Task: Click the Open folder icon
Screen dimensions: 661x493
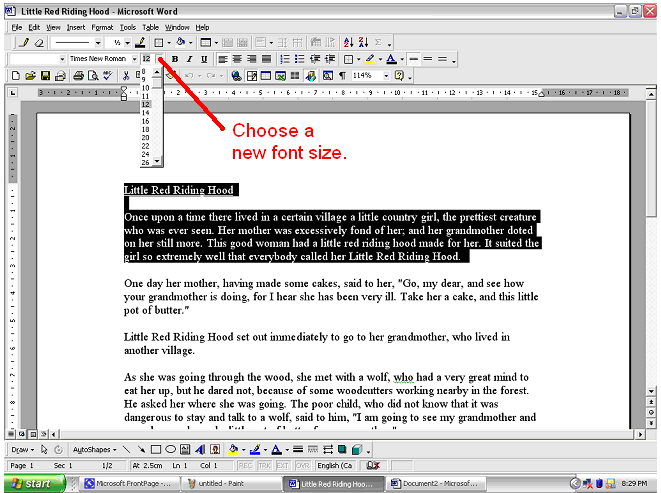Action: pos(31,75)
